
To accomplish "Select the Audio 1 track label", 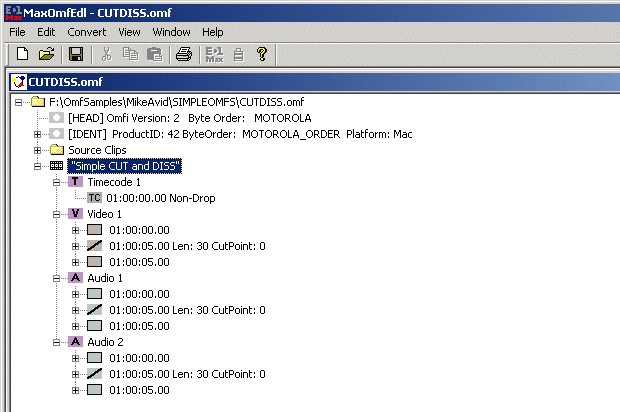I will [x=105, y=278].
